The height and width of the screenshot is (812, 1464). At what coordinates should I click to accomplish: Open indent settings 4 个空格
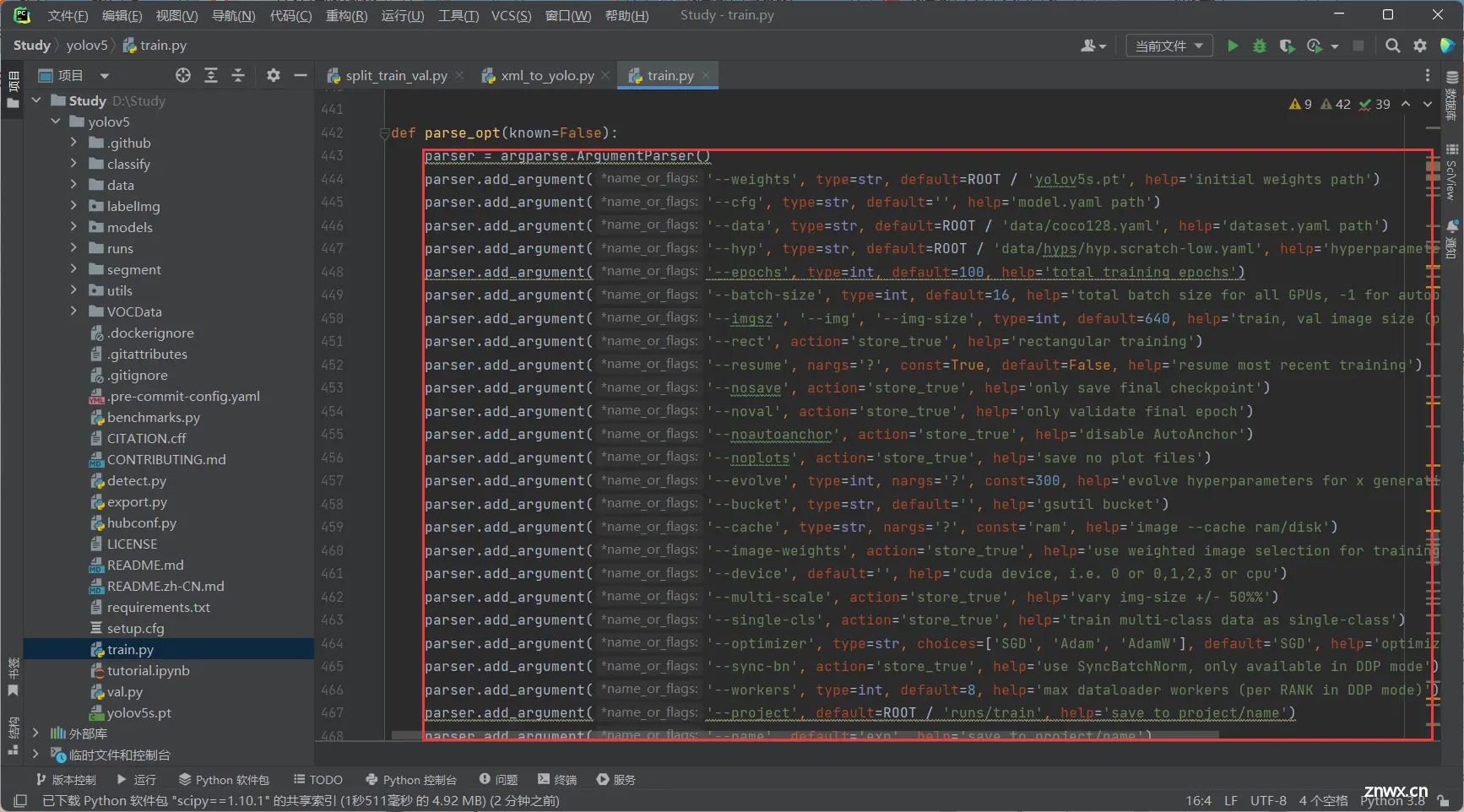click(1323, 801)
